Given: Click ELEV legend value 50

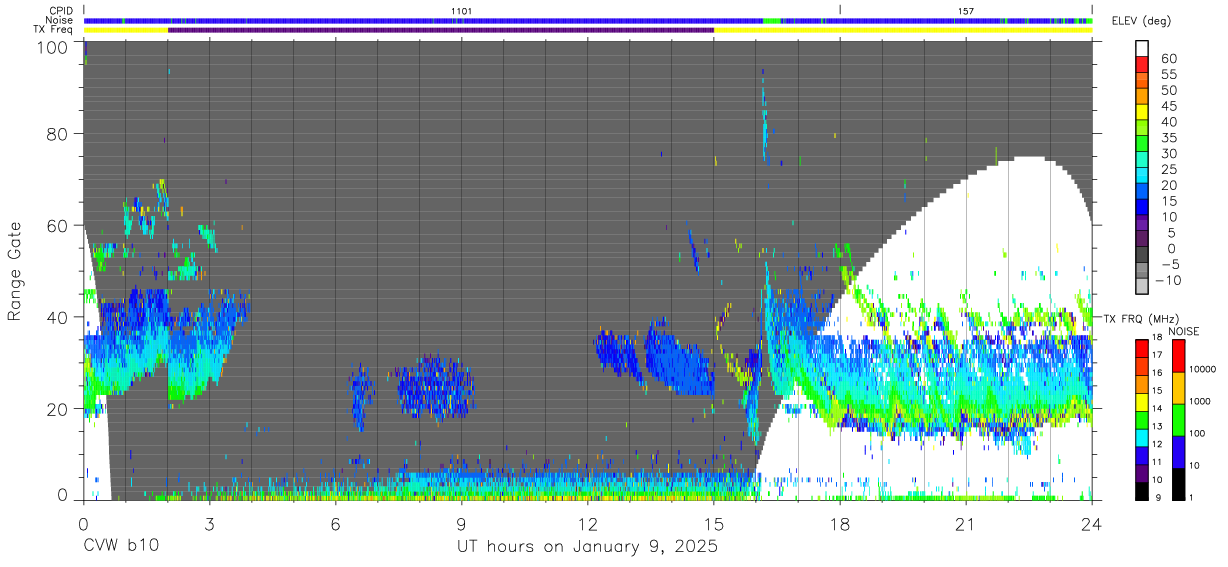Looking at the screenshot, I should click(x=1169, y=91).
